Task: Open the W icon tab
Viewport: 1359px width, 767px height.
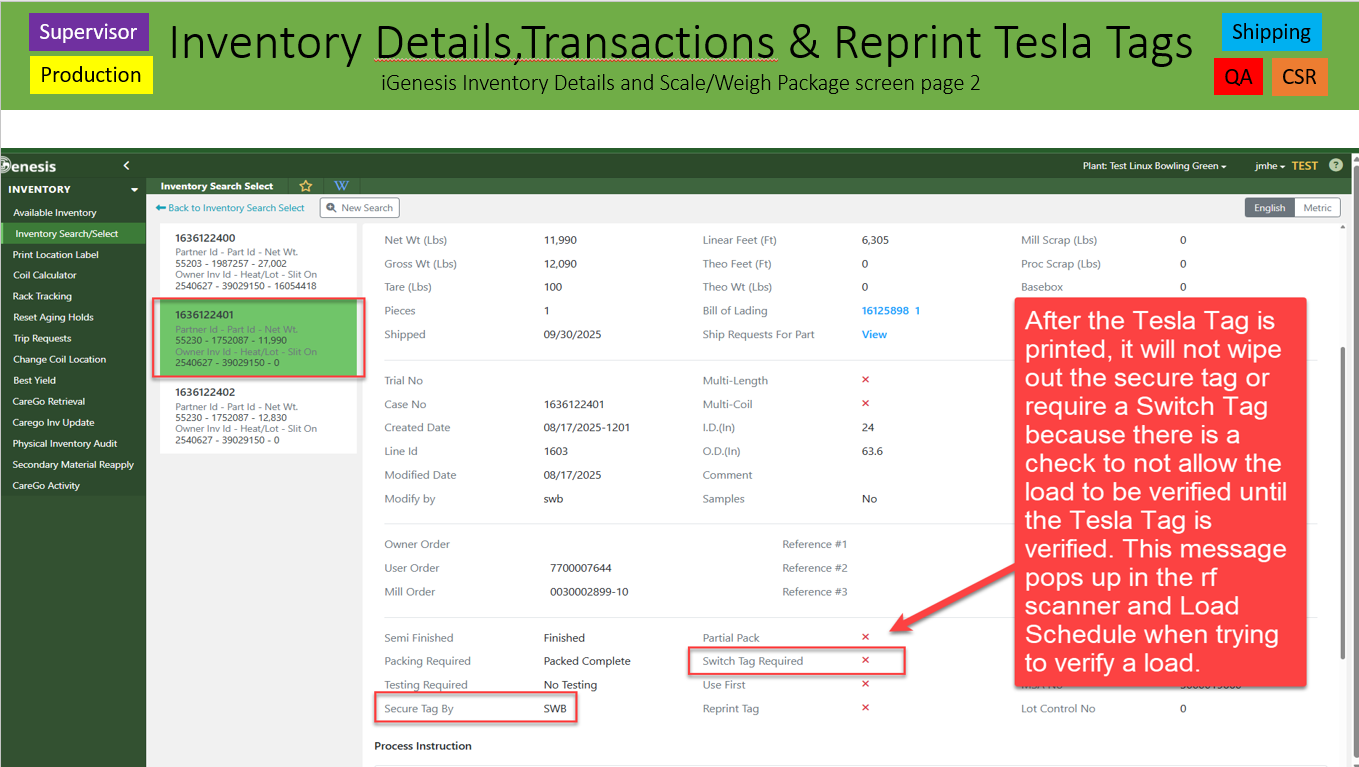Action: tap(341, 186)
